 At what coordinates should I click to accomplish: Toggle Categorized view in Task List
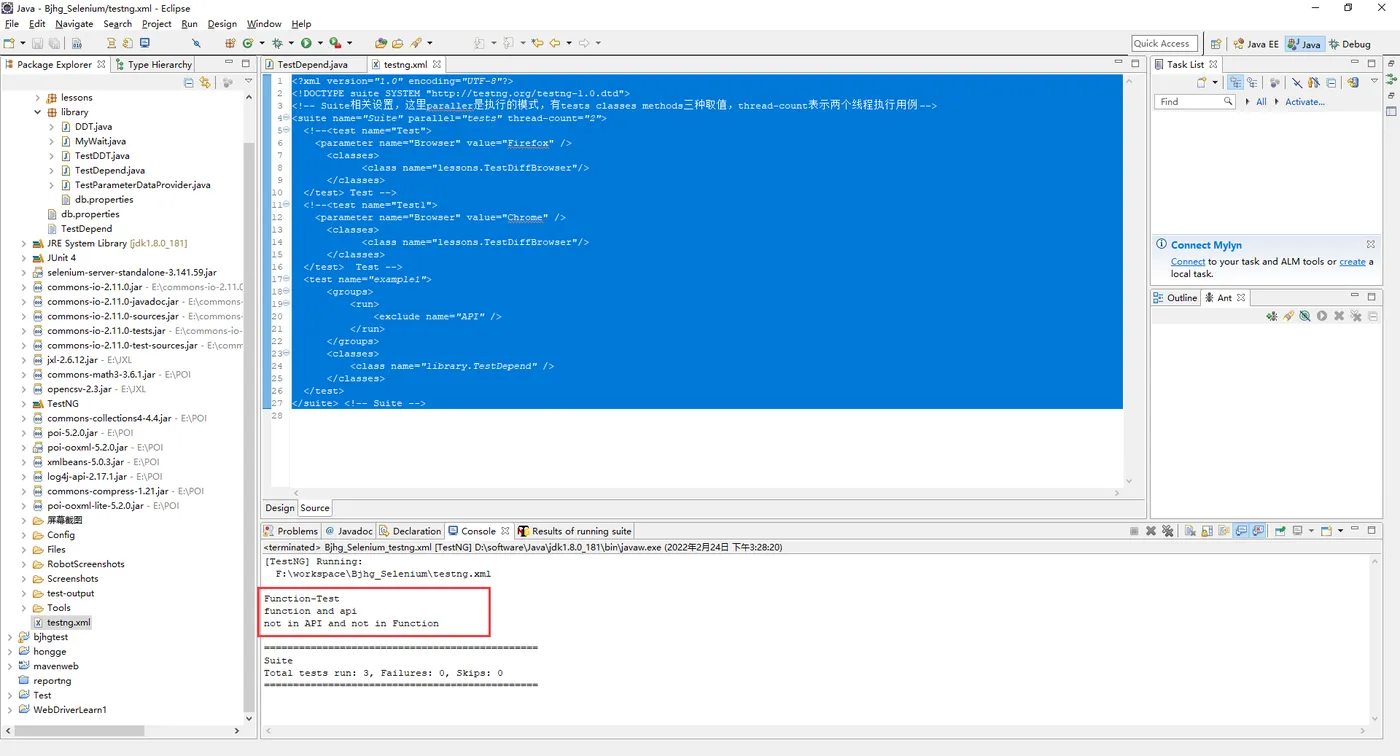tap(1236, 83)
